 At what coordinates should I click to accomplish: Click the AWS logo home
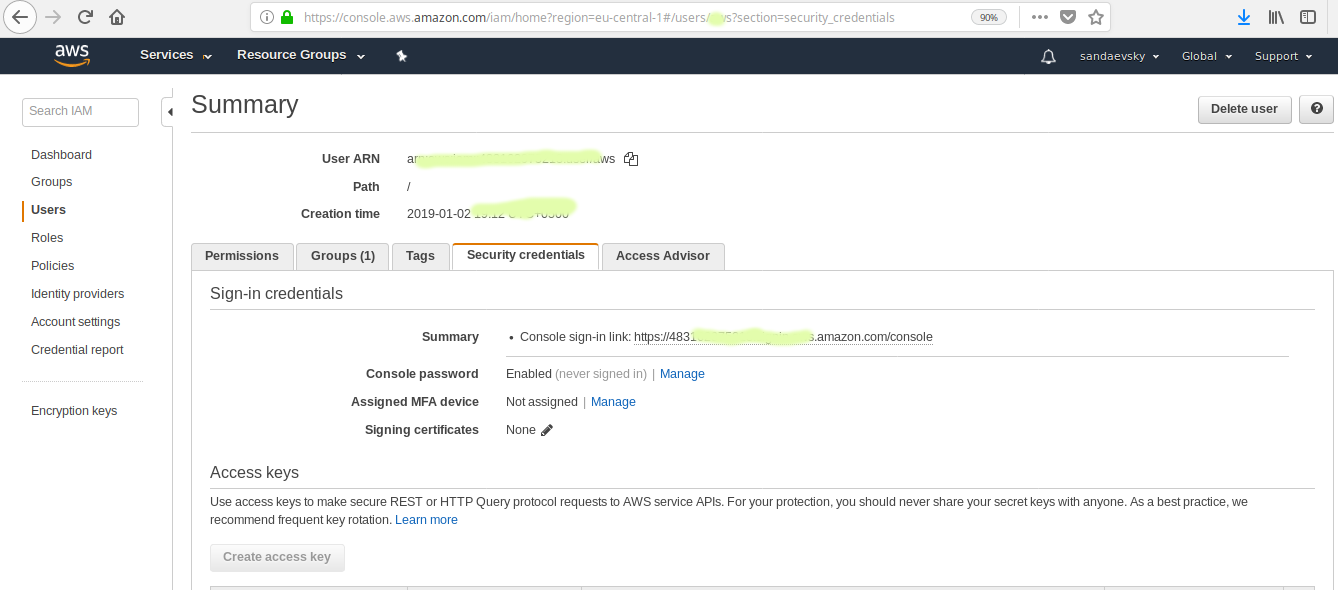click(x=72, y=56)
